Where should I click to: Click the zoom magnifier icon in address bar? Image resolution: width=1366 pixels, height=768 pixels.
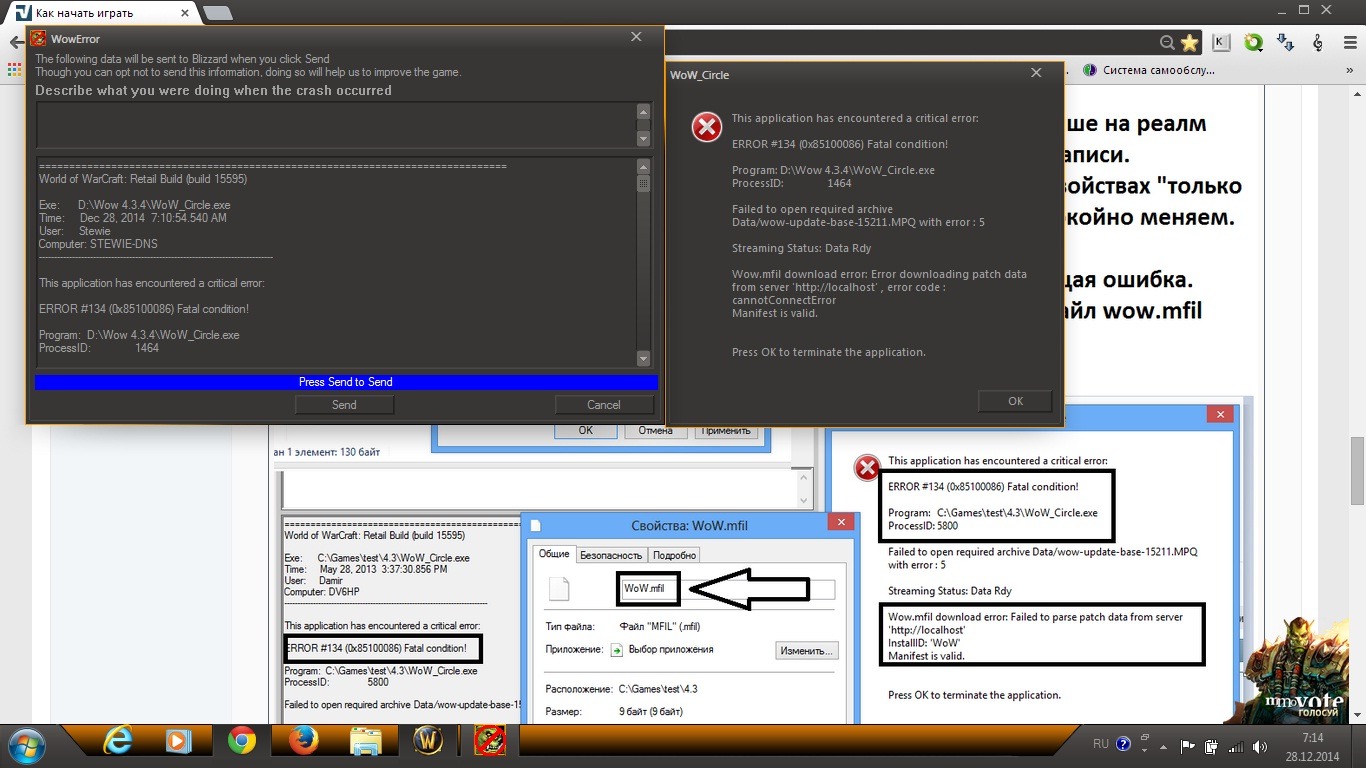1167,43
